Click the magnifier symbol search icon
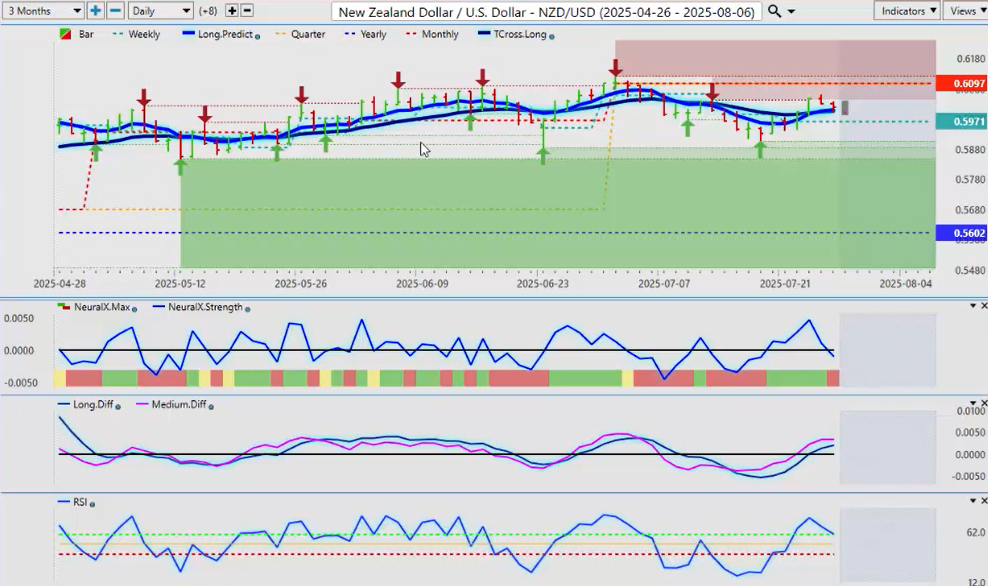Viewport: 988px width, 586px height. [775, 11]
